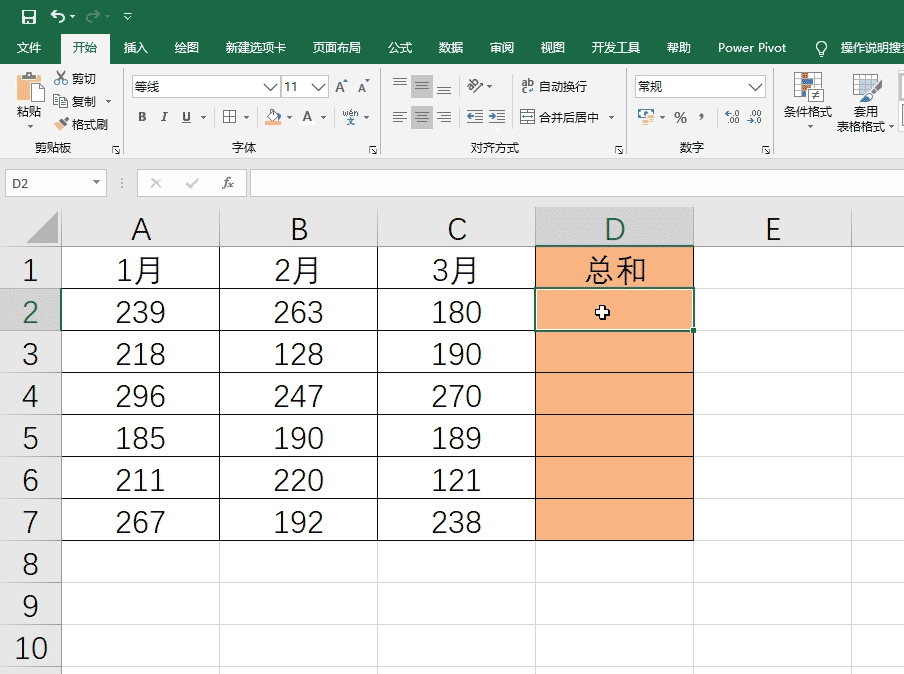Switch to the 数据 tab
Image resolution: width=904 pixels, height=674 pixels.
tap(450, 48)
